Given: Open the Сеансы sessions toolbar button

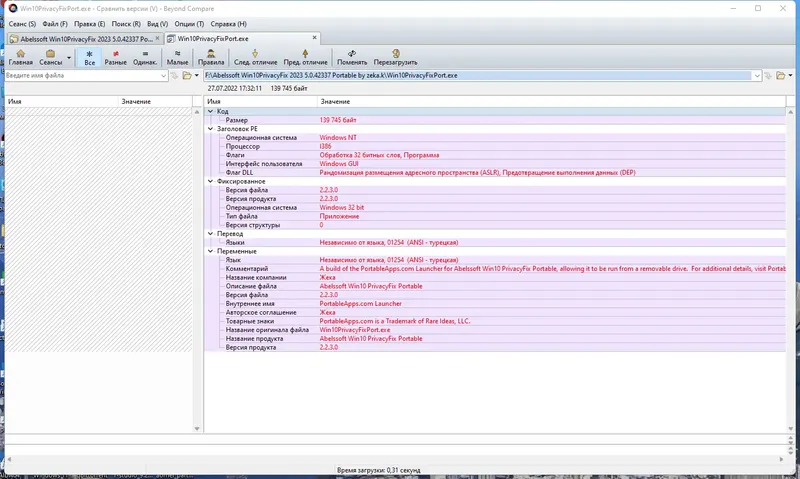Looking at the screenshot, I should pyautogui.click(x=51, y=57).
